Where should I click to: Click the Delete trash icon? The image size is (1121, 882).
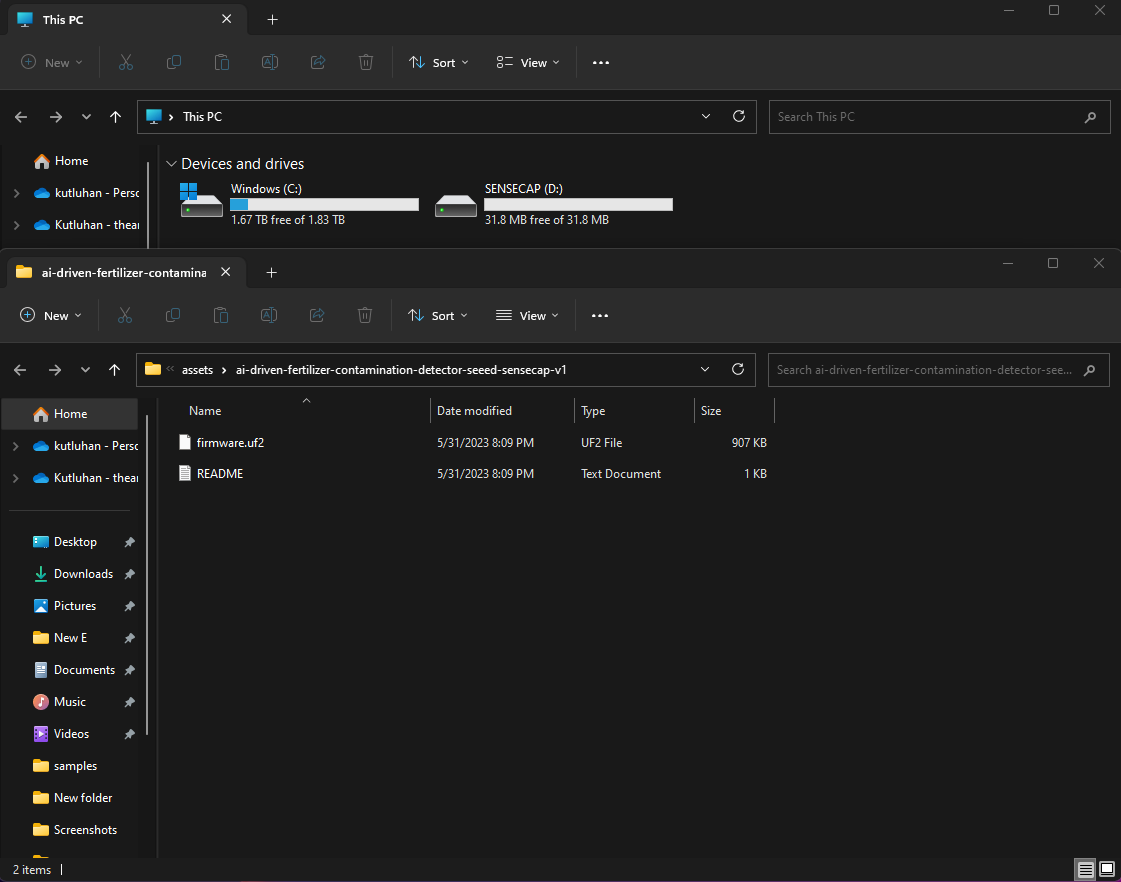point(365,315)
